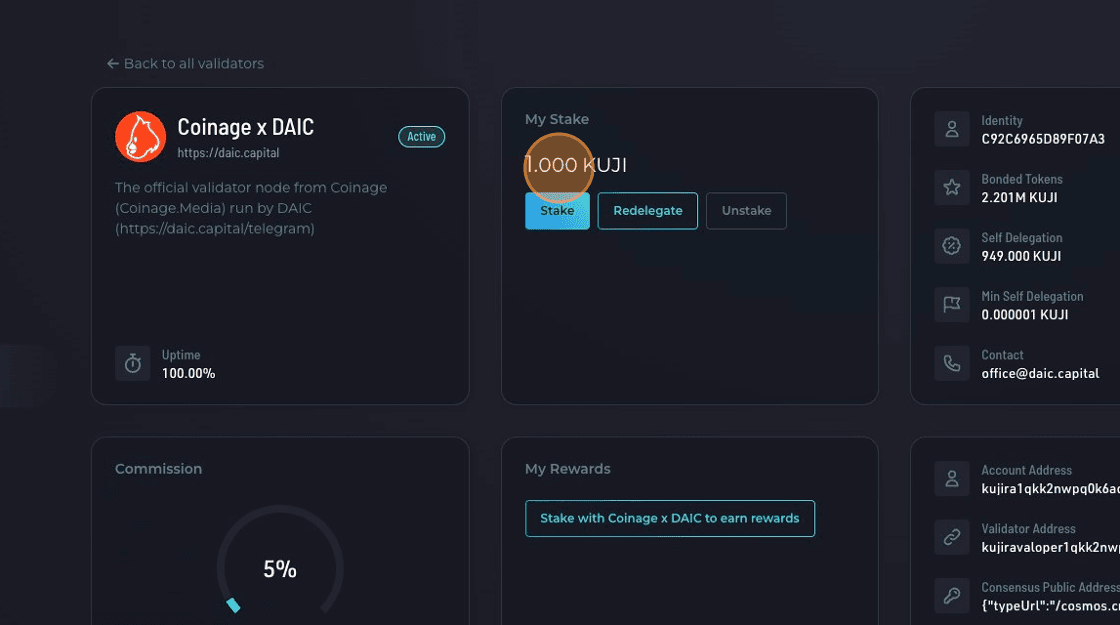The width and height of the screenshot is (1120, 625).
Task: Click the 1.000 KUJI stake amount
Action: point(577,166)
